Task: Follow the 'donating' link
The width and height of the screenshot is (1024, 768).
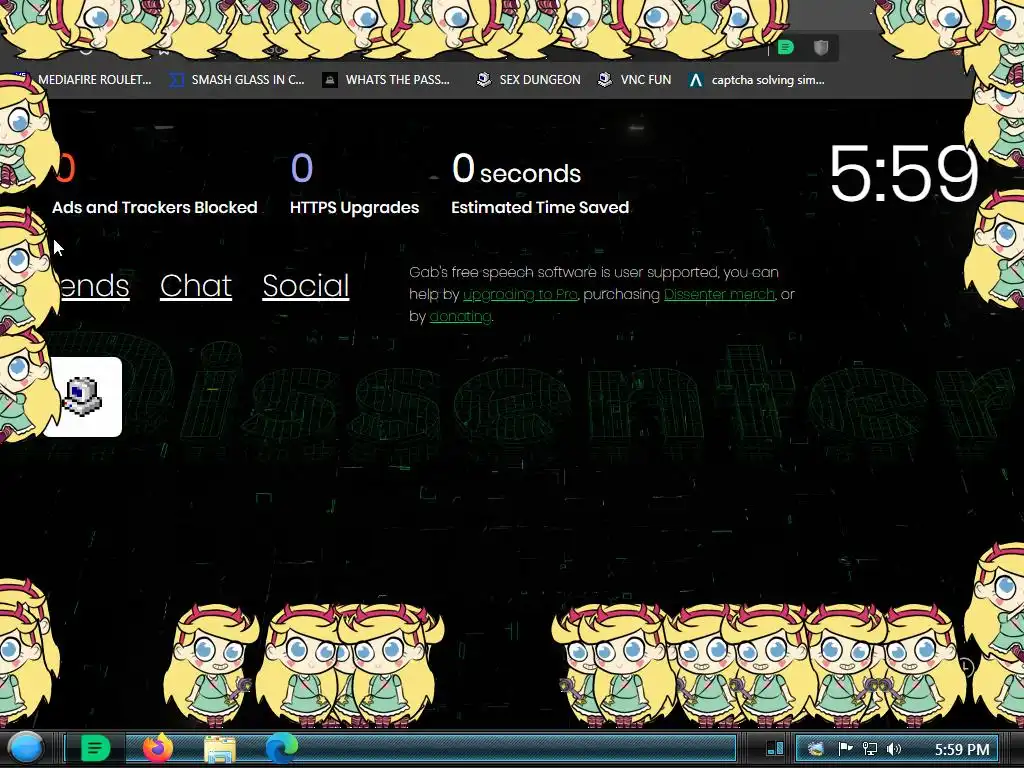Action: tap(460, 317)
